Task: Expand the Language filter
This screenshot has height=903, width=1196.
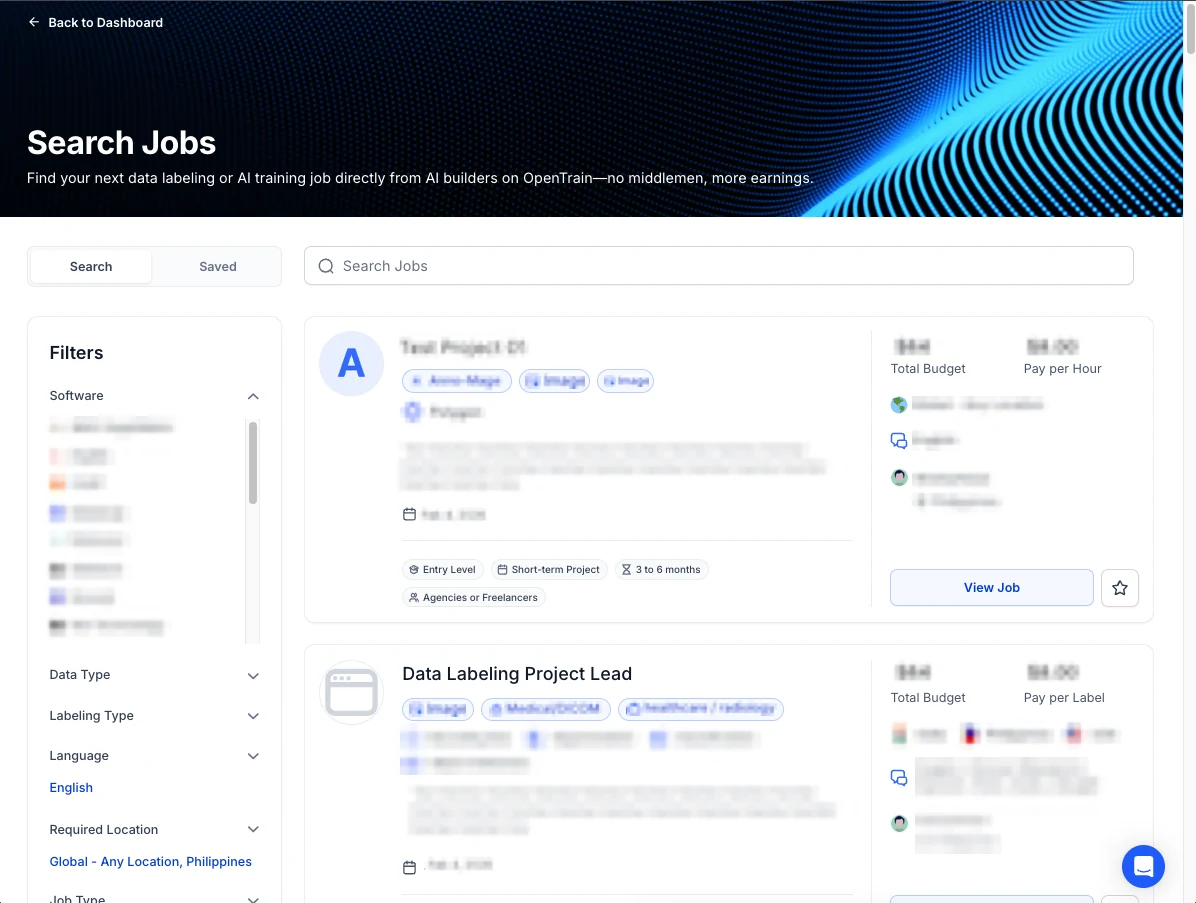Action: coord(253,756)
